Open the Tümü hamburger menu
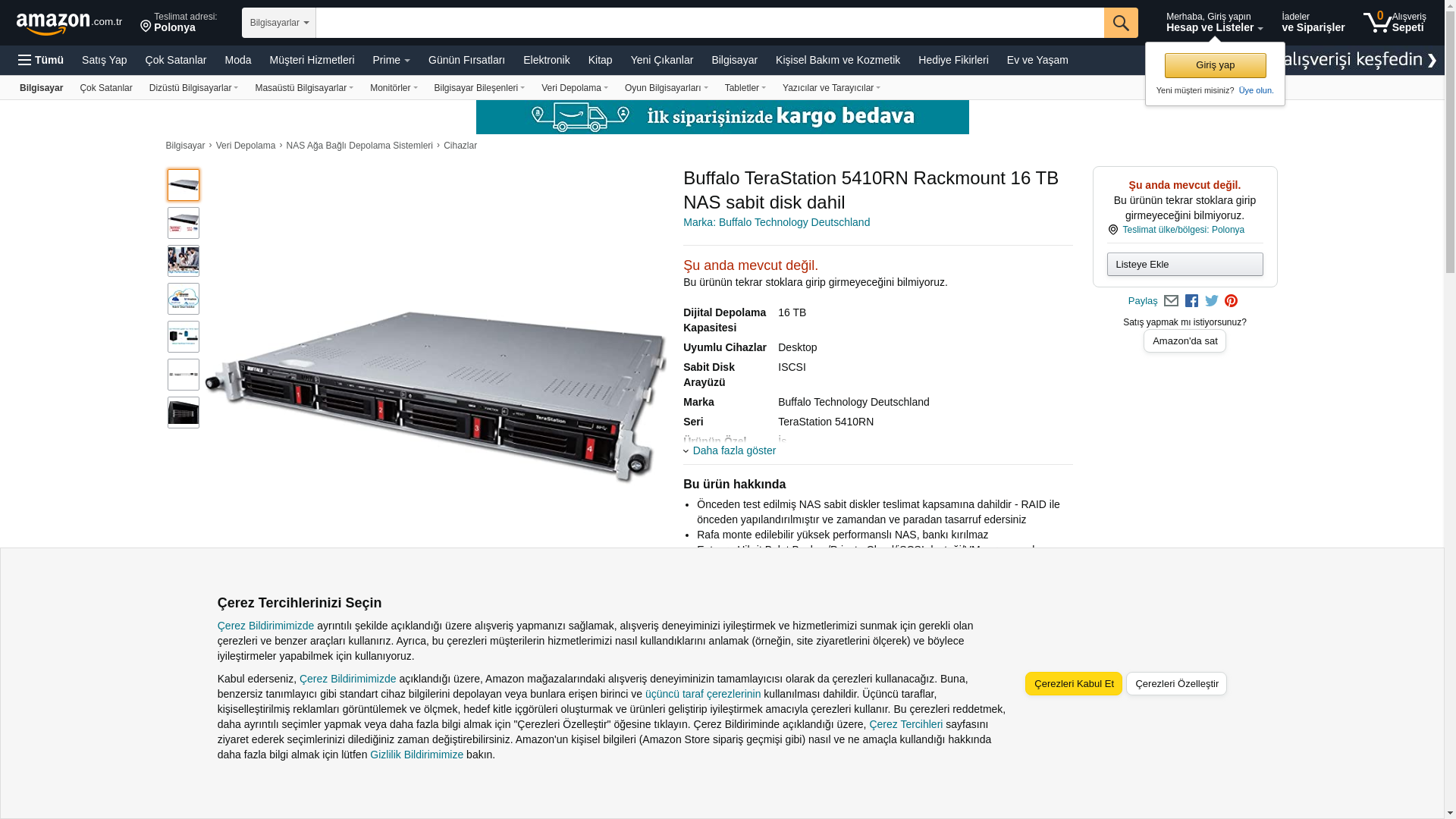The height and width of the screenshot is (819, 1456). point(41,60)
